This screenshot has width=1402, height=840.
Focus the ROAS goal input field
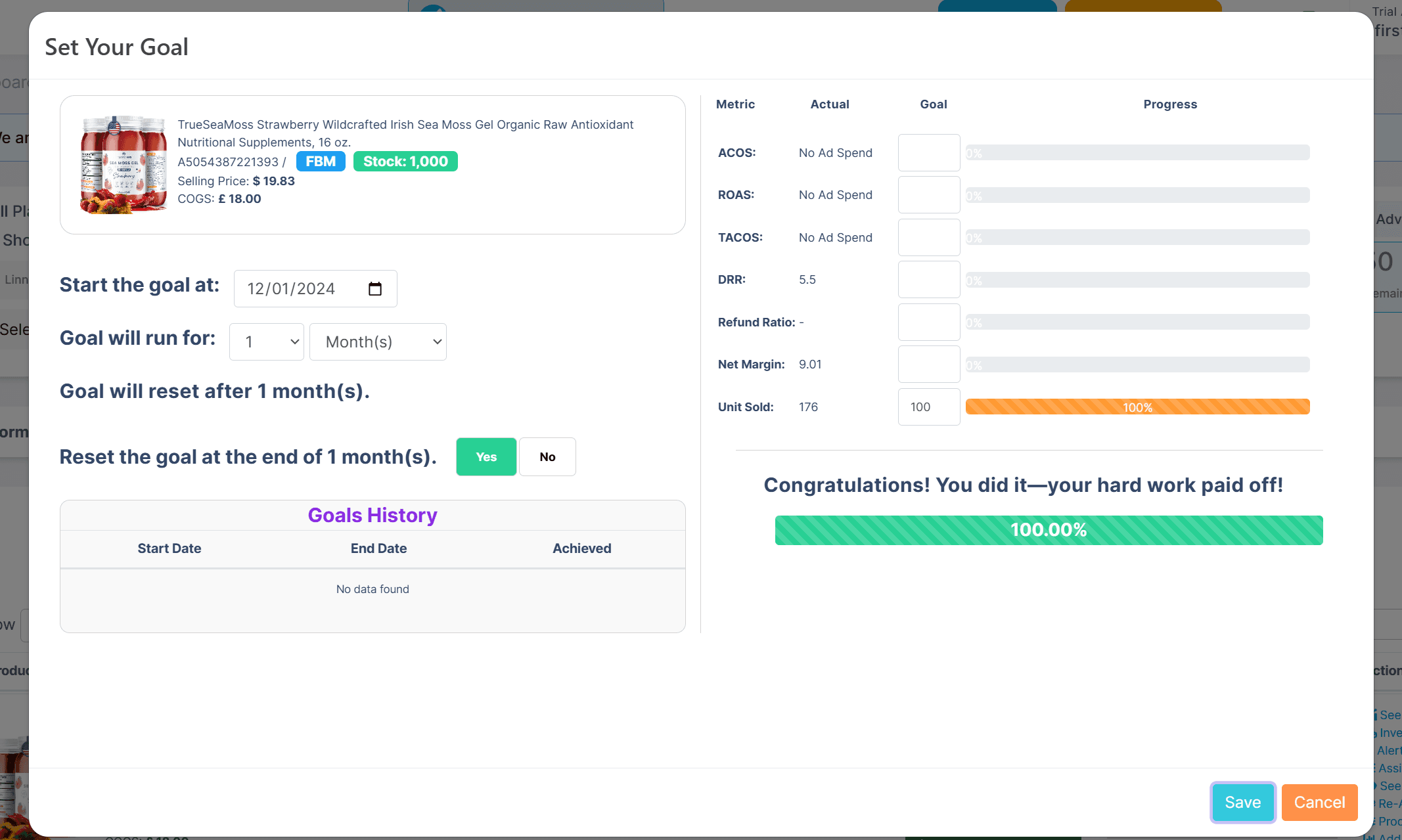(x=929, y=195)
